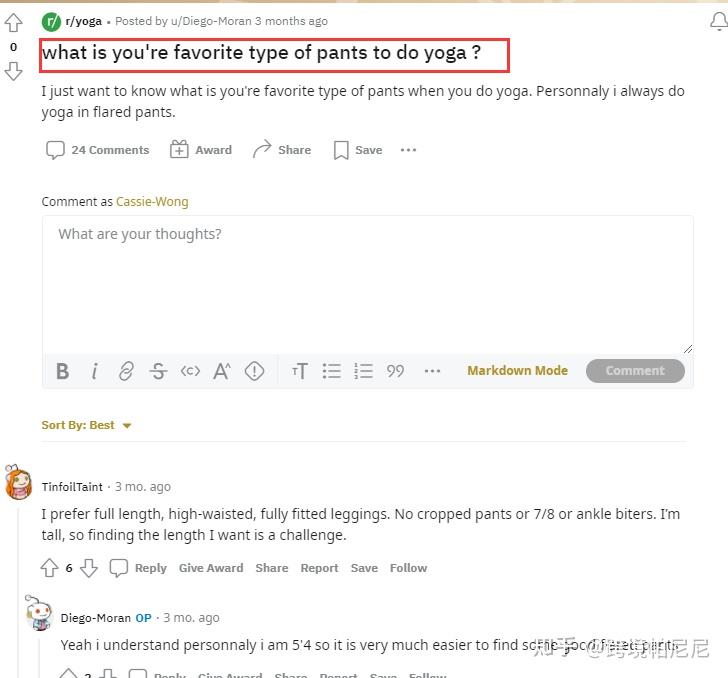Open the post's more options menu
This screenshot has width=728, height=678.
(408, 150)
